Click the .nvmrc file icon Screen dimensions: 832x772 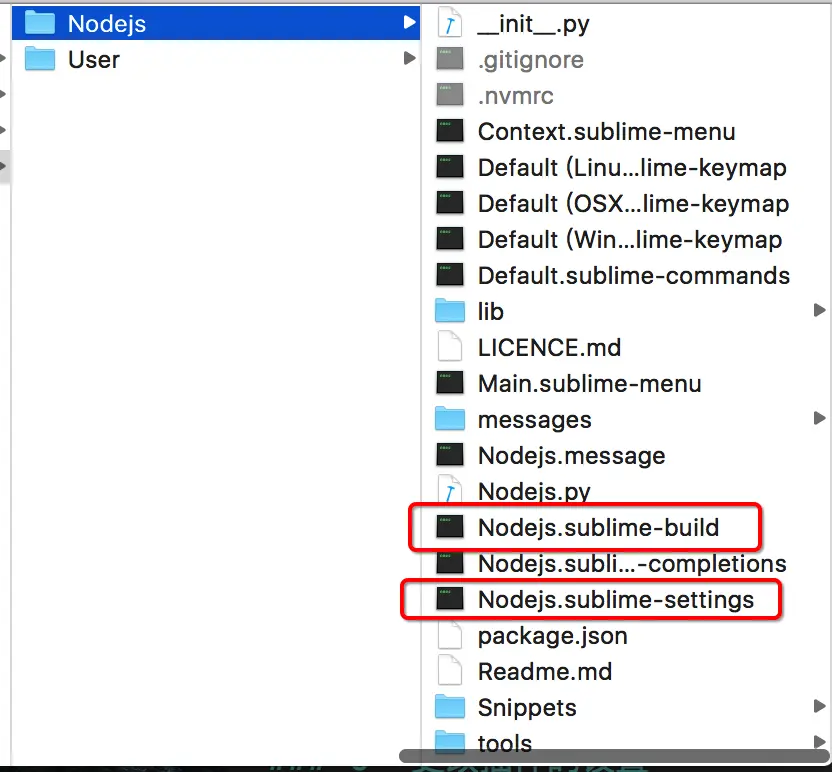tap(449, 94)
